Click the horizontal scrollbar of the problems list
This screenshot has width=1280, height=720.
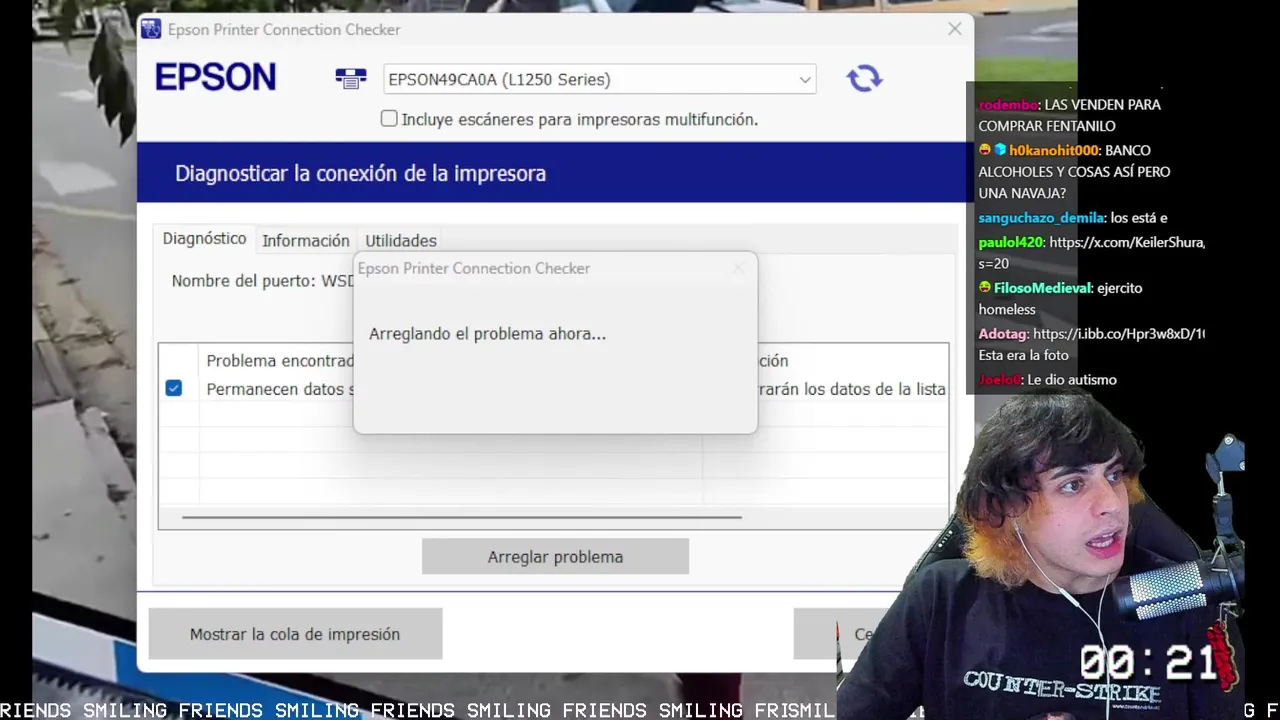pos(462,517)
